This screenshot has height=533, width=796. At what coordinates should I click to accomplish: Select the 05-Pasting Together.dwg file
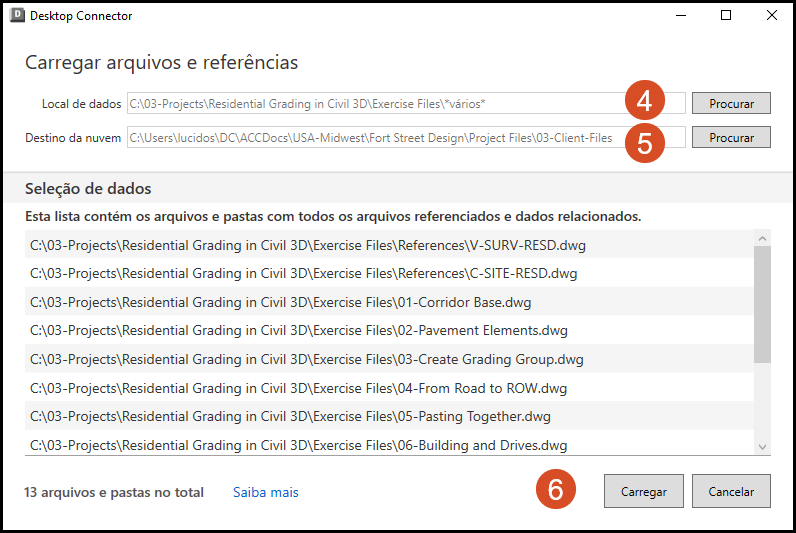tap(290, 416)
